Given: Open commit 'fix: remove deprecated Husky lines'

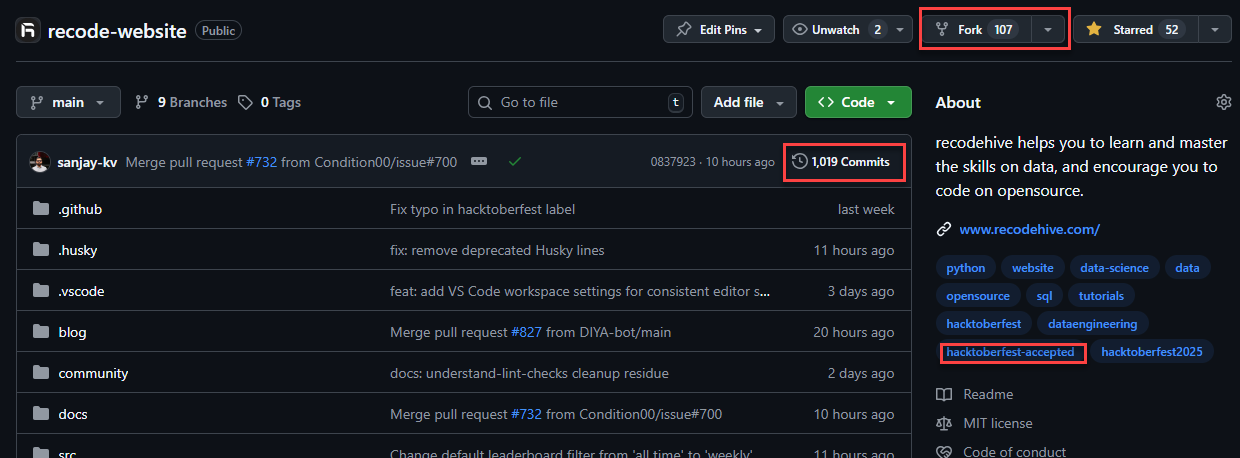Looking at the screenshot, I should [x=497, y=250].
